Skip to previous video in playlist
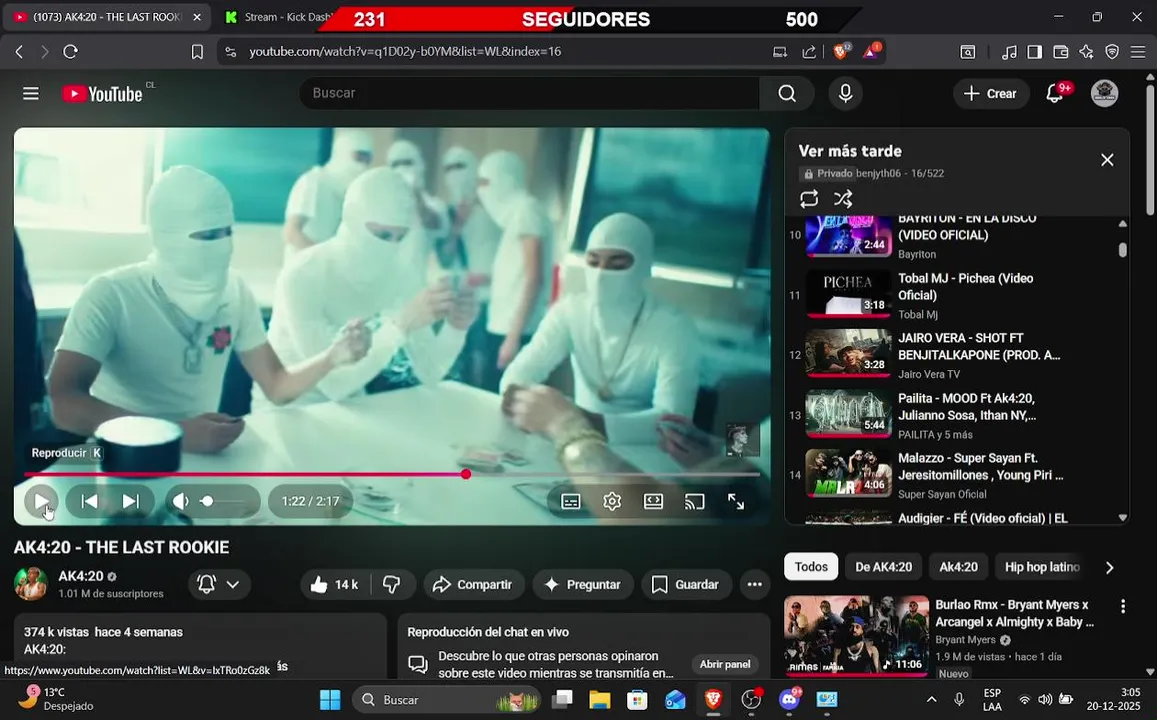Screen dimensions: 1157x720 point(89,502)
